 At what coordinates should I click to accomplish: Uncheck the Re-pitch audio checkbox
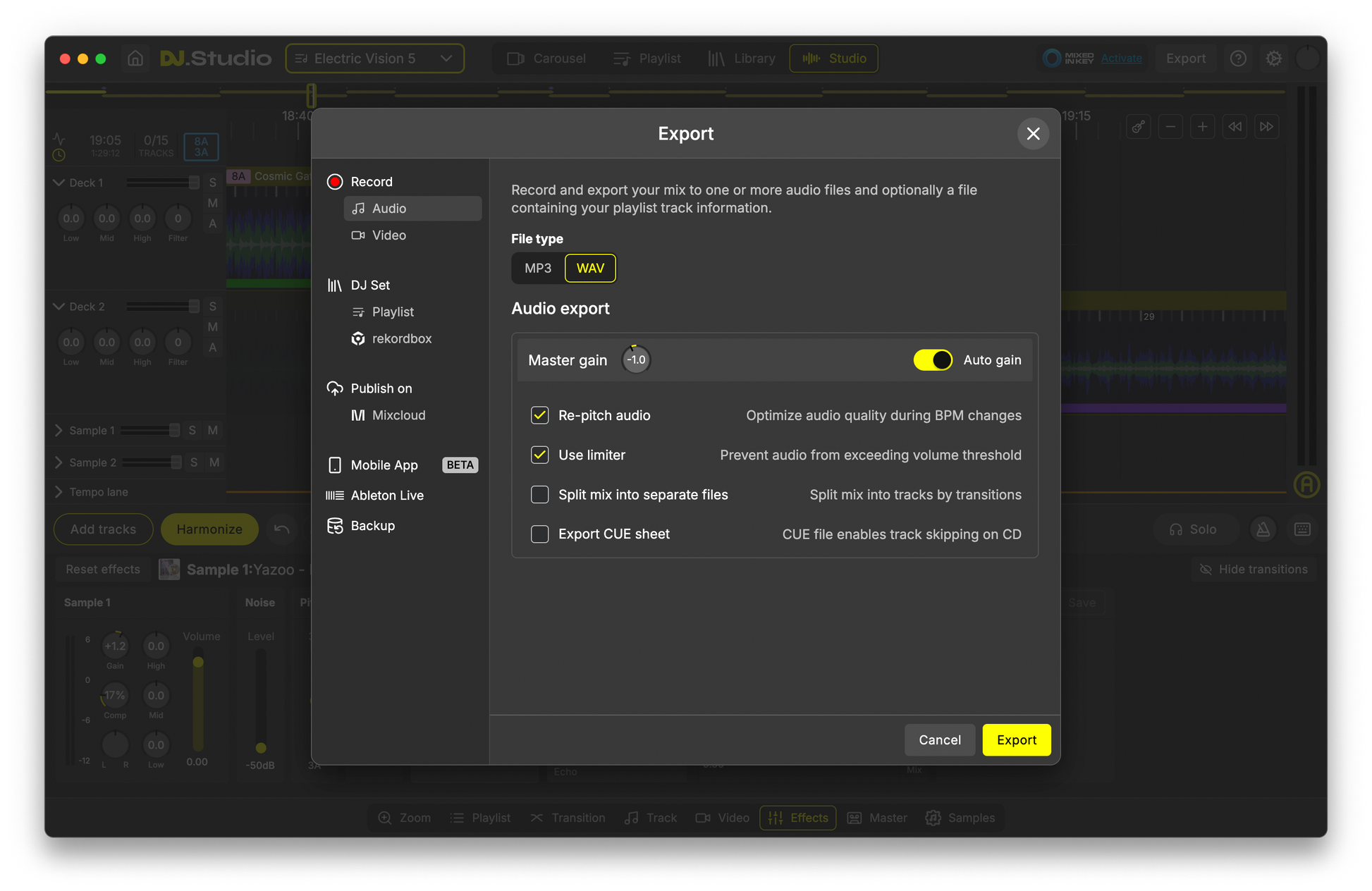point(540,415)
